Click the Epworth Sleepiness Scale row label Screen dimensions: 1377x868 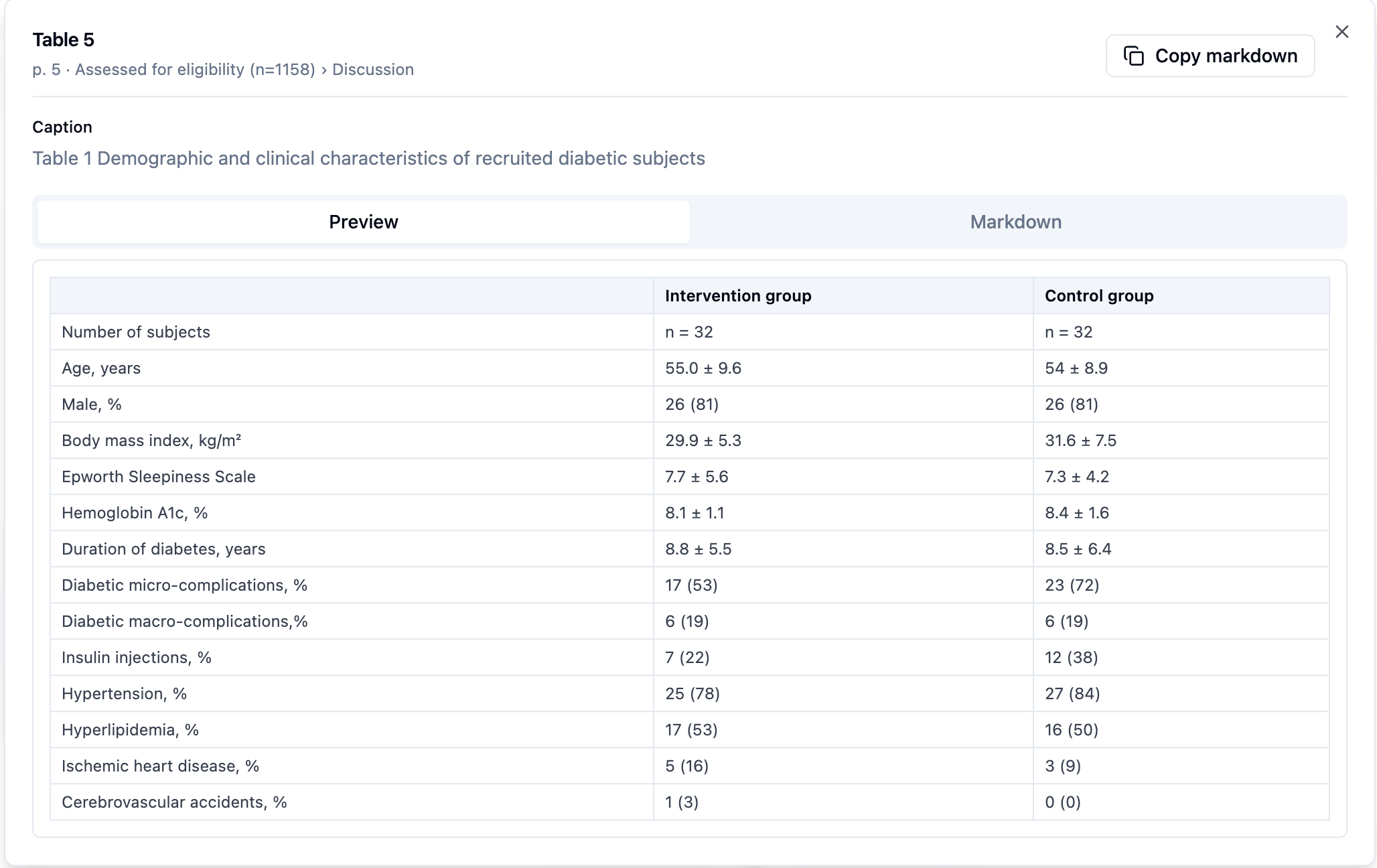point(158,477)
